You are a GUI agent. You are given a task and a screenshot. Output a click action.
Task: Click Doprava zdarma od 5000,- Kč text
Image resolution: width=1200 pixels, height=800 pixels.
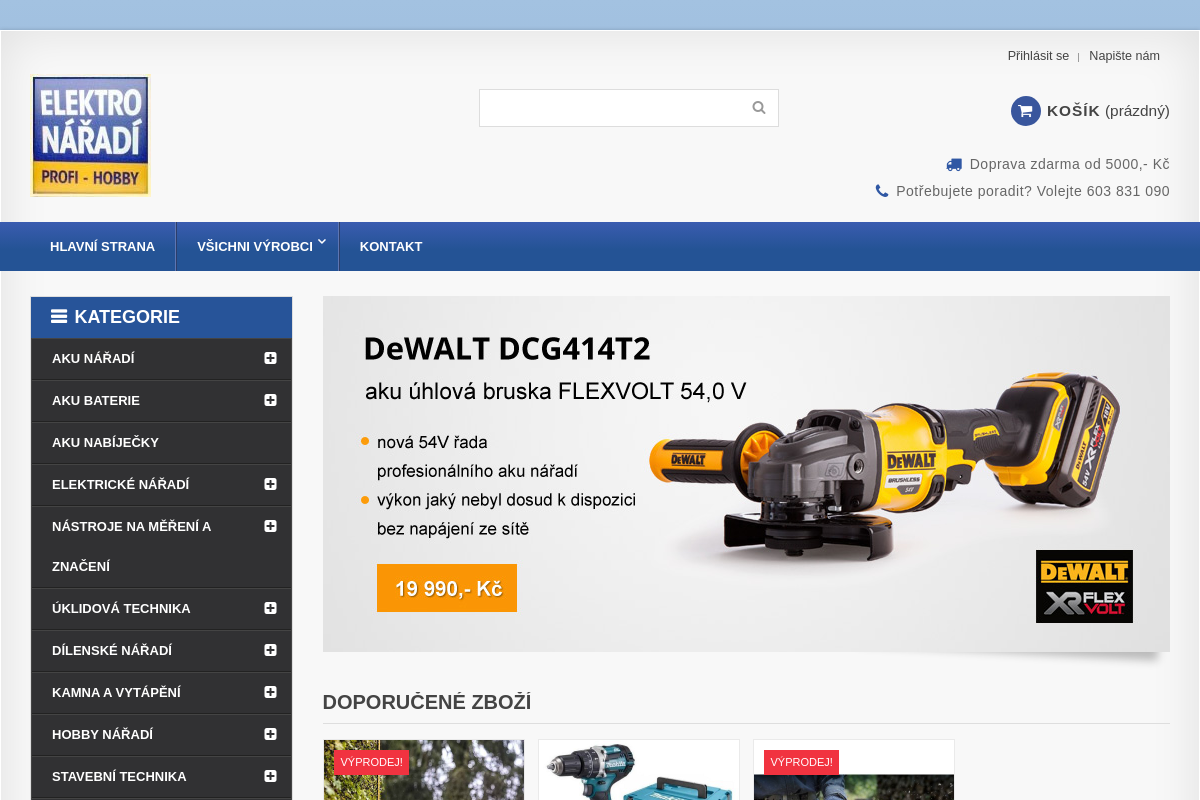1069,164
